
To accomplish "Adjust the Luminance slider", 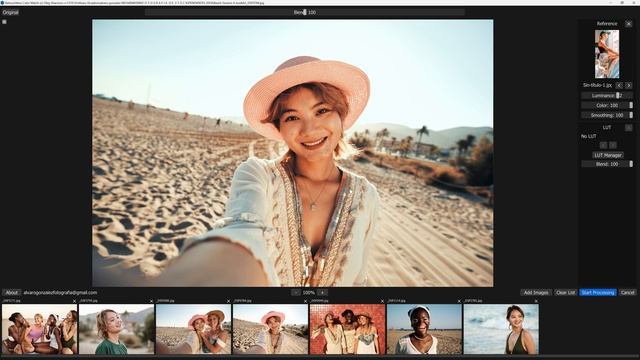I will click(607, 96).
